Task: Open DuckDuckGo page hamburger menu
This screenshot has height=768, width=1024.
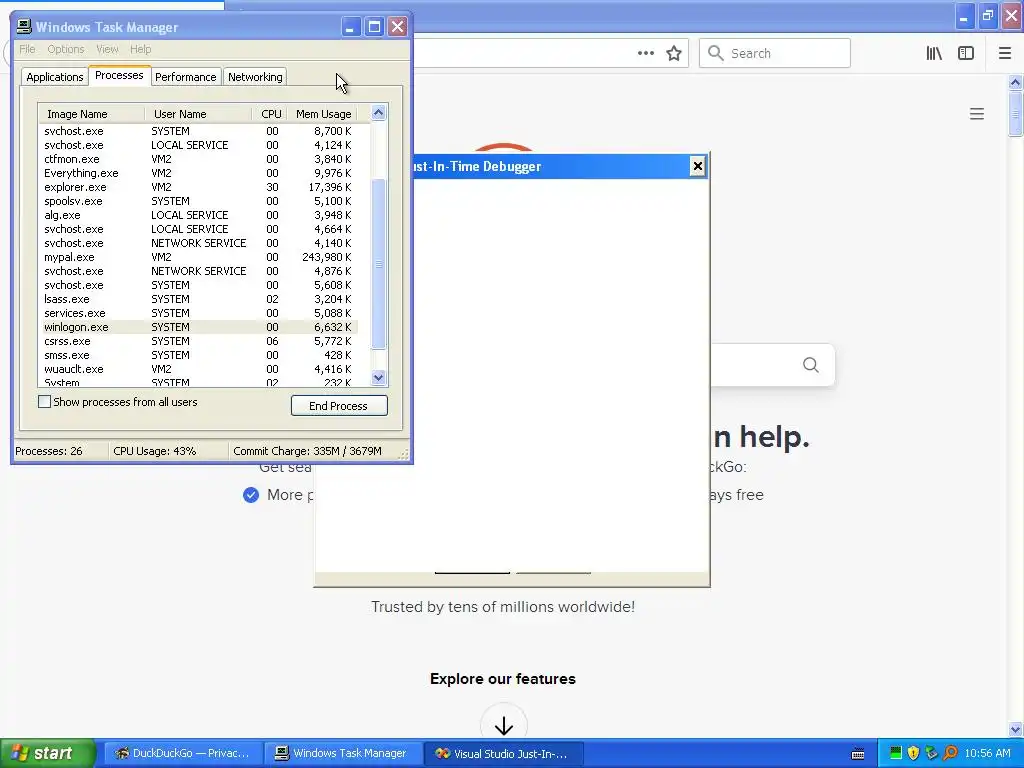Action: 976,114
